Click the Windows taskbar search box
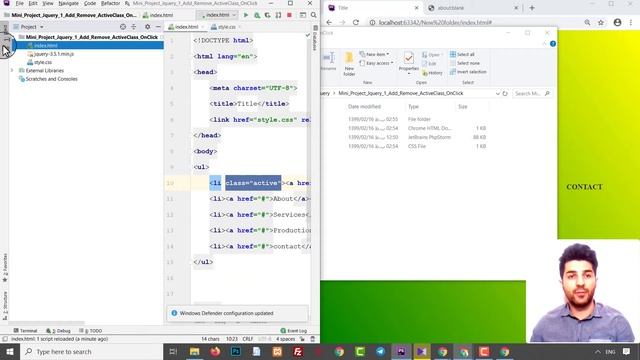Image resolution: width=640 pixels, height=360 pixels. pyautogui.click(x=91, y=351)
